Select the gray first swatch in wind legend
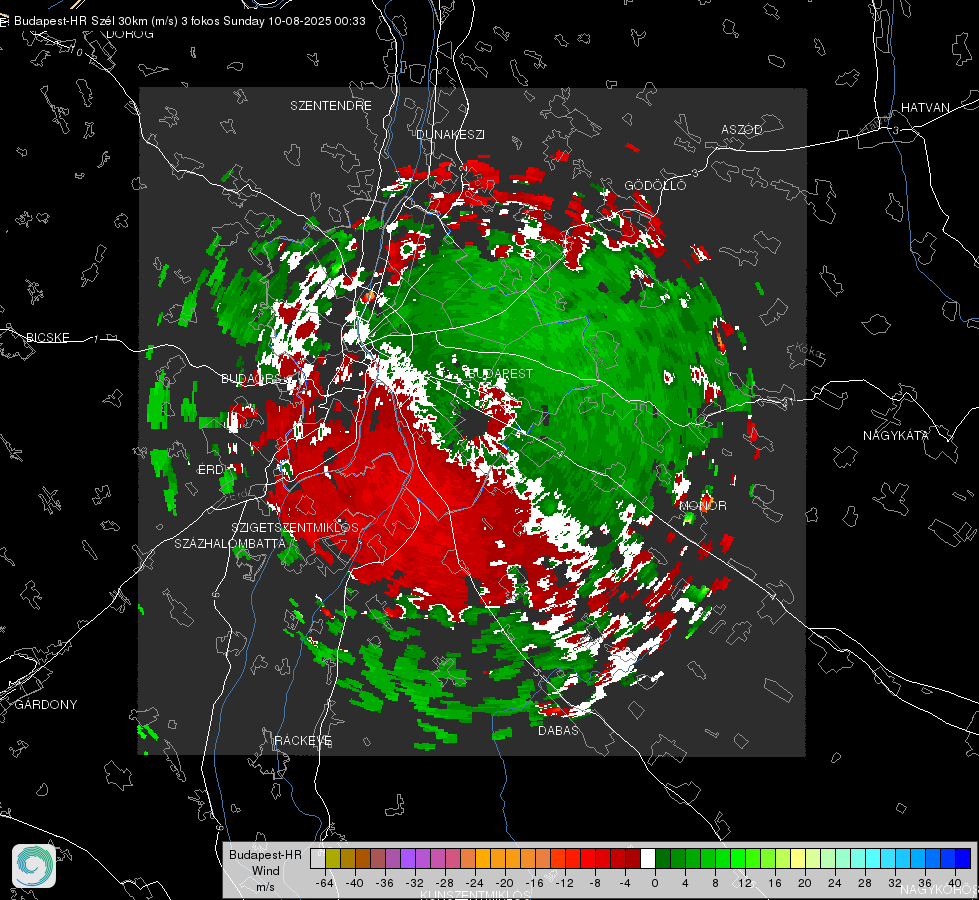The width and height of the screenshot is (979, 900). 318,858
